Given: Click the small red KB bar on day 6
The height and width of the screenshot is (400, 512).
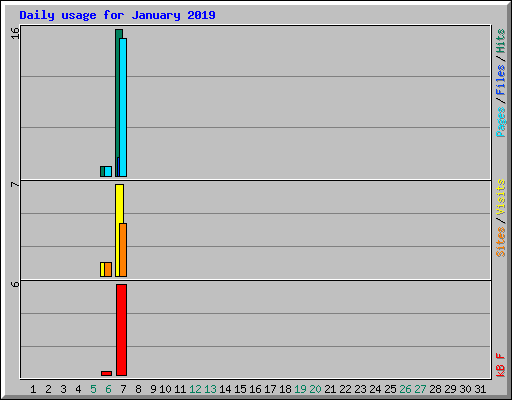Looking at the screenshot, I should [x=107, y=373].
